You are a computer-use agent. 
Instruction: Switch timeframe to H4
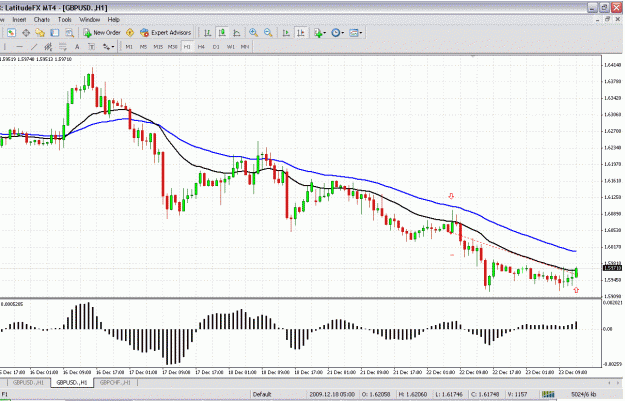click(x=201, y=47)
